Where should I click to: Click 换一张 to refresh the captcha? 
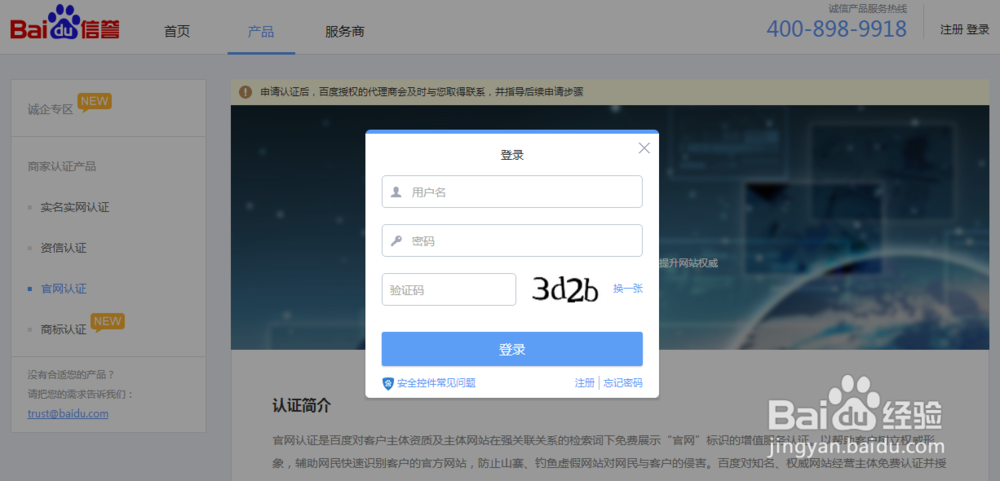[x=628, y=288]
